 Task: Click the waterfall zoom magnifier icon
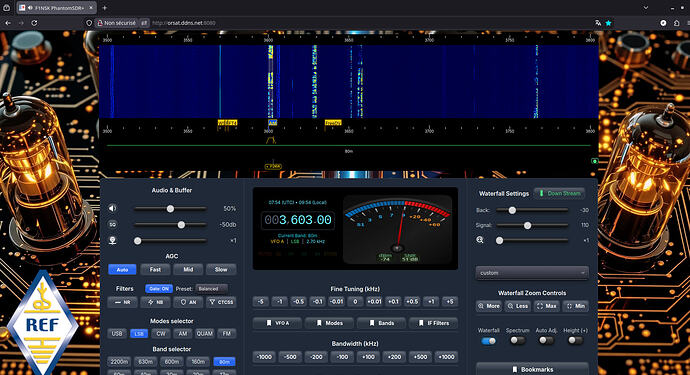pos(480,240)
